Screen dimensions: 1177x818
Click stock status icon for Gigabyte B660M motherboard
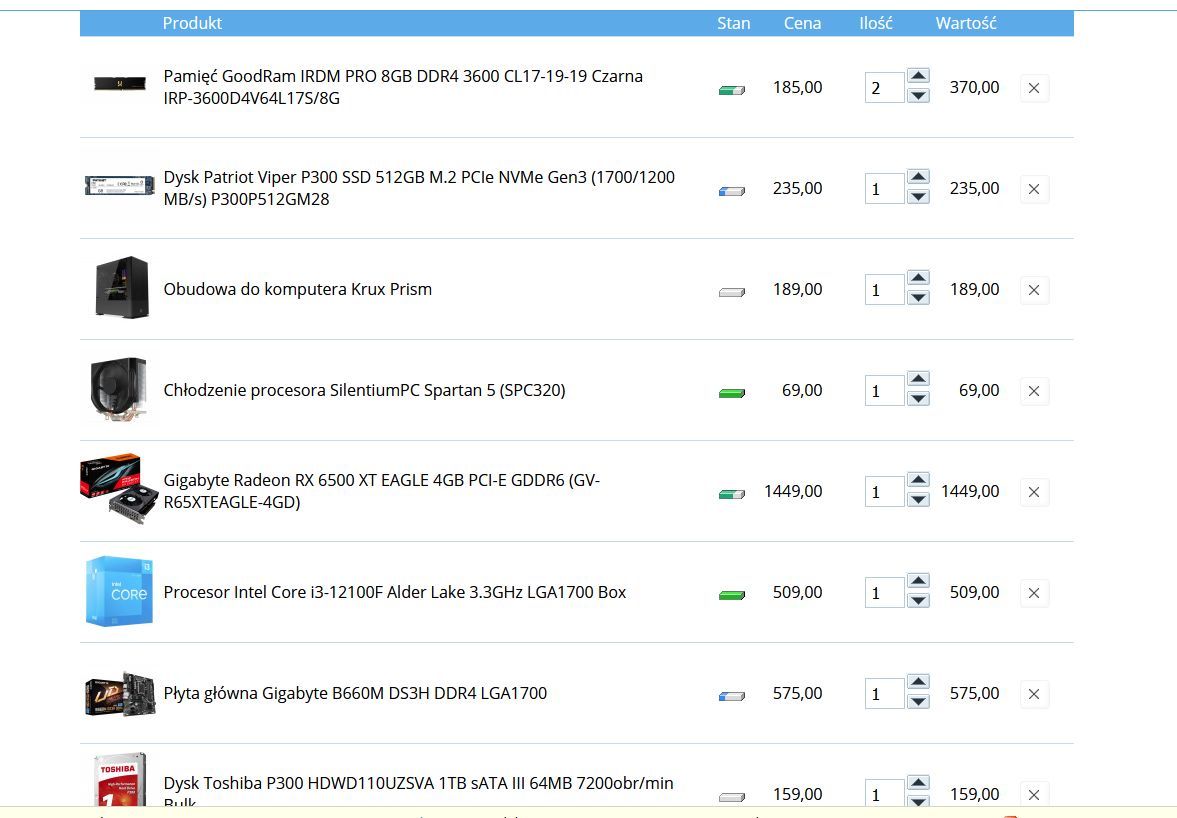pyautogui.click(x=731, y=696)
